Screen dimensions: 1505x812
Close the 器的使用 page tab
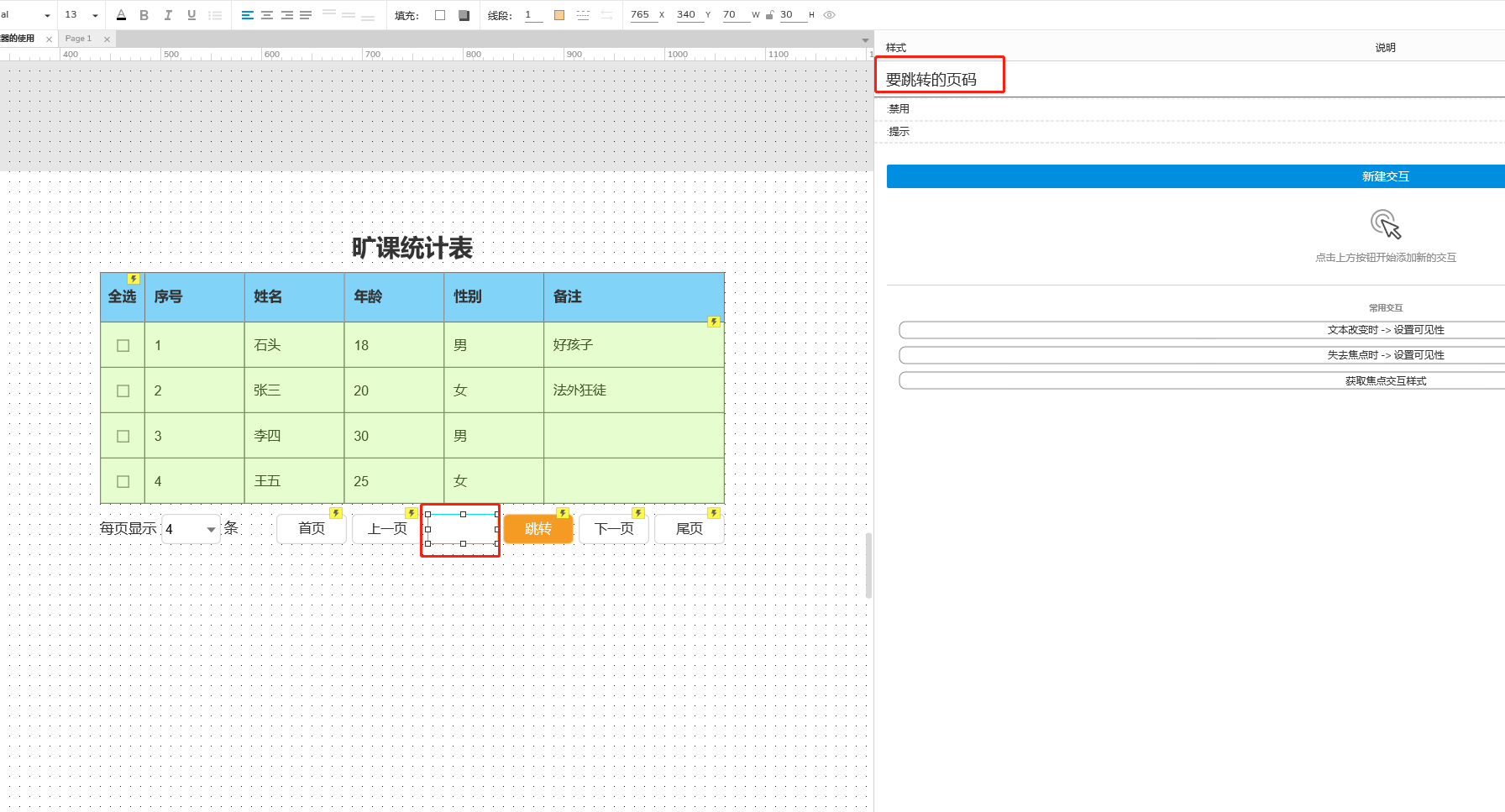(x=49, y=39)
